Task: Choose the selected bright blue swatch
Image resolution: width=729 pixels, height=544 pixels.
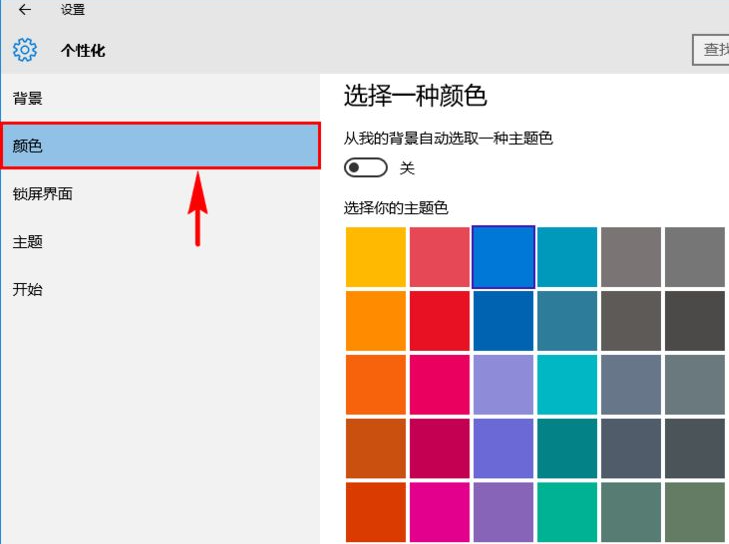Action: click(x=503, y=257)
